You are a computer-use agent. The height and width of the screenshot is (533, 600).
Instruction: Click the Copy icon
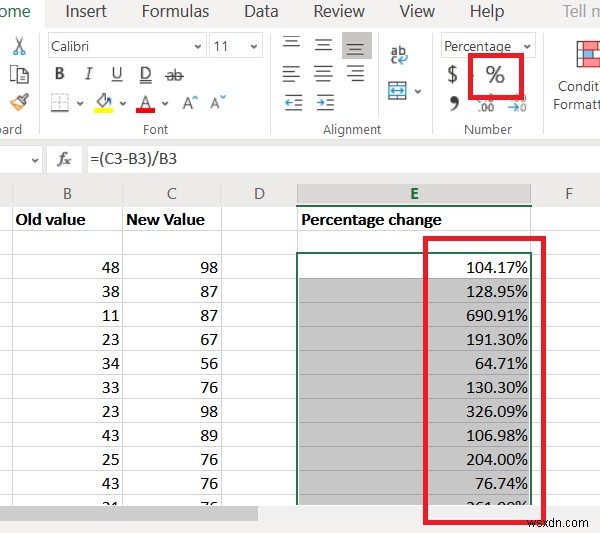[19, 74]
